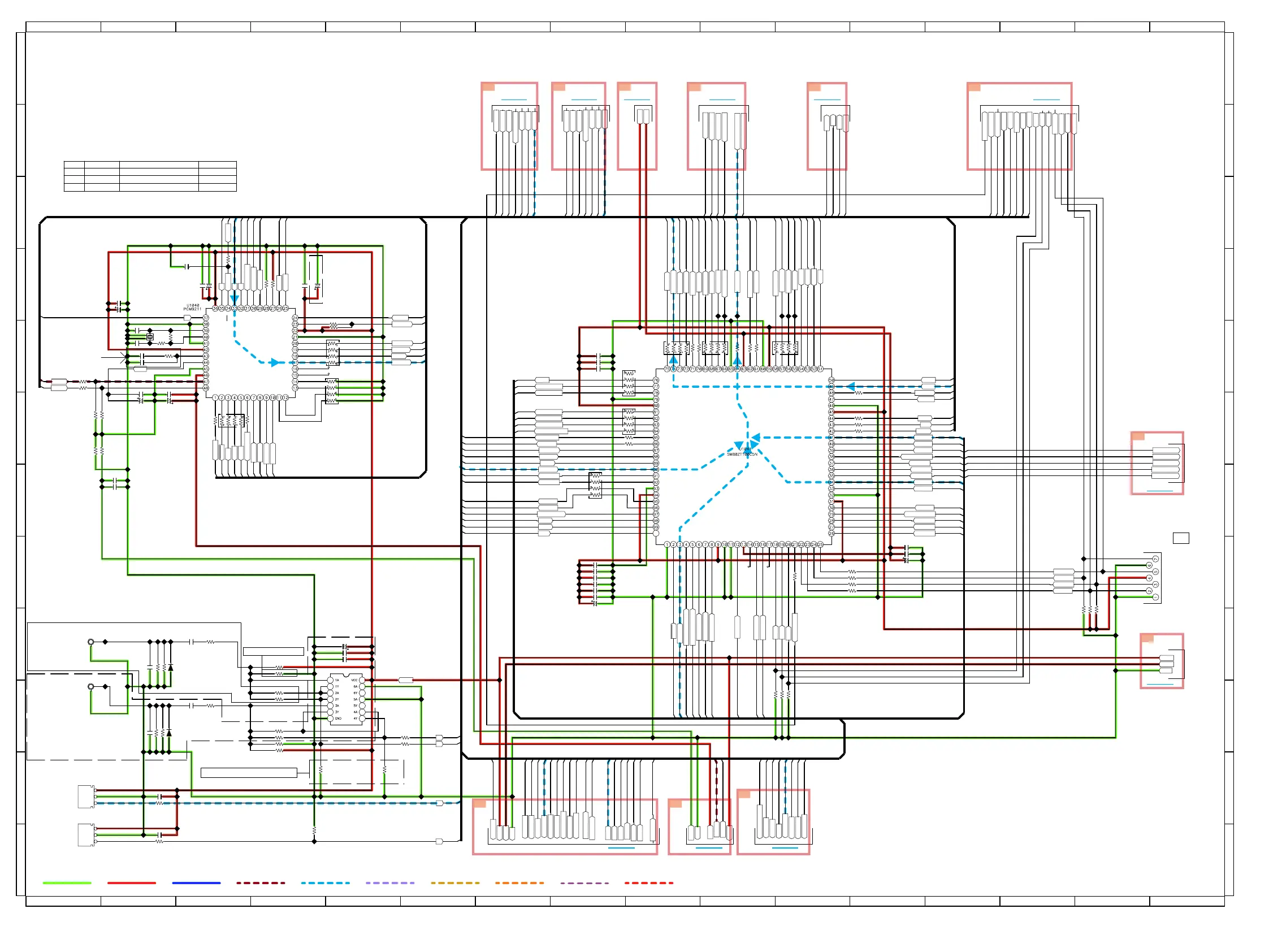Click the cyan arrowhead pointing into pin 33

point(235,299)
